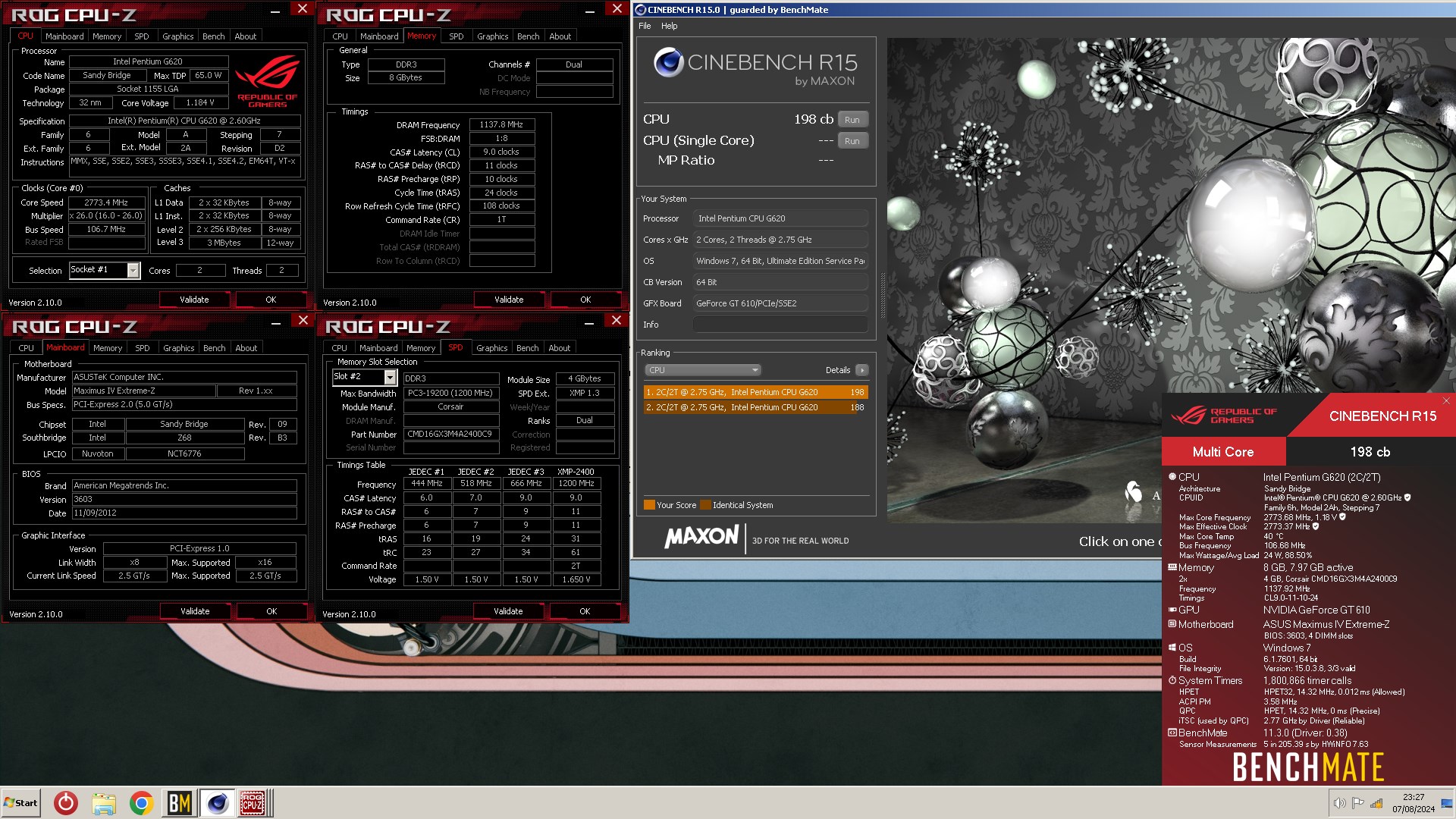Open the CPU tab in Memory-tab CPU-Z window
The image size is (1456, 819).
click(x=340, y=36)
